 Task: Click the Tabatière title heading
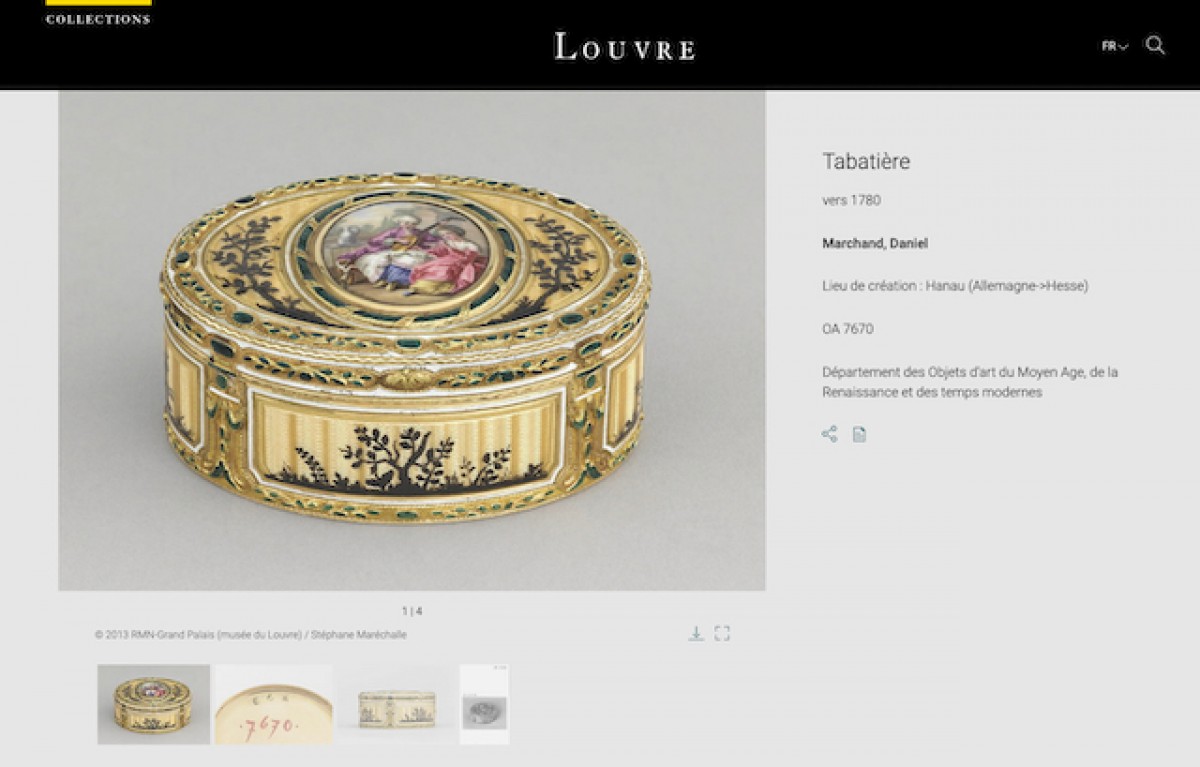866,161
